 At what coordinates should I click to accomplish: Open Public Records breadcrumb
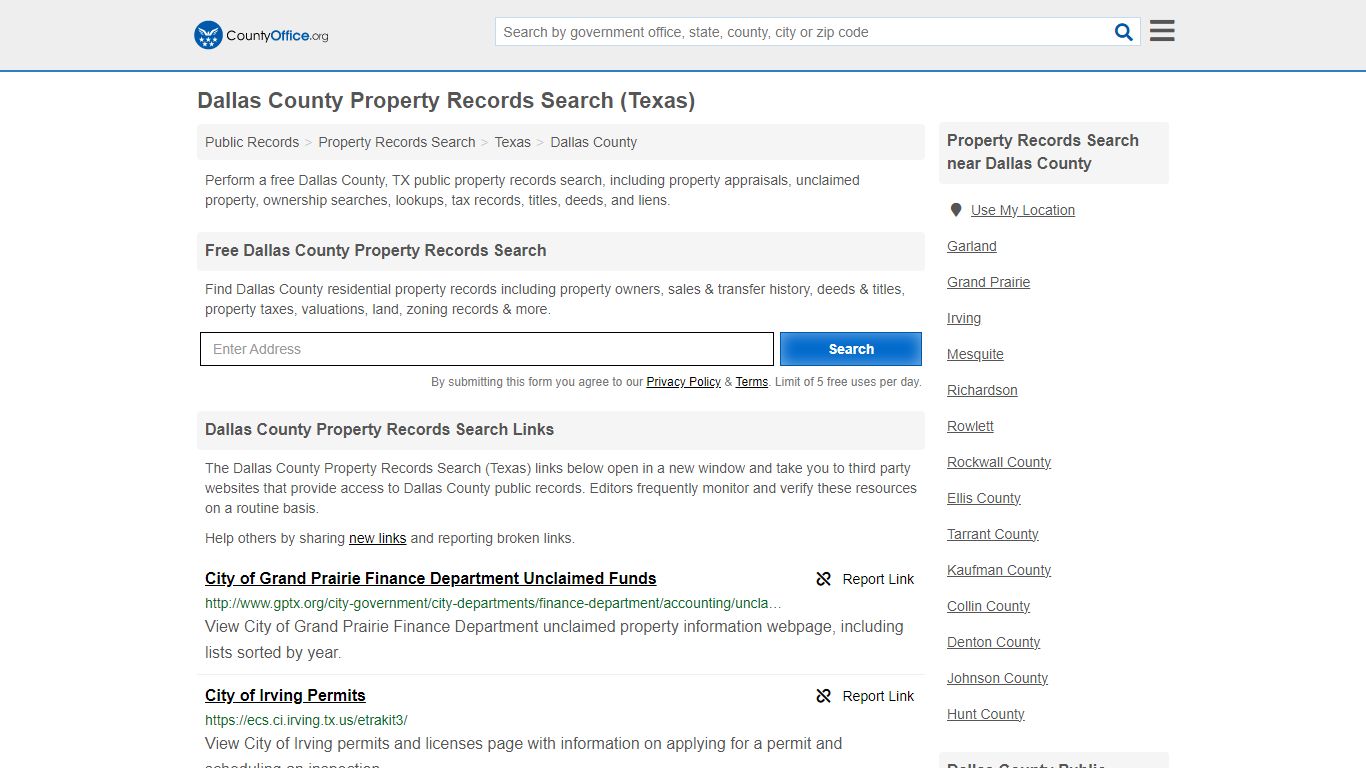click(x=252, y=142)
